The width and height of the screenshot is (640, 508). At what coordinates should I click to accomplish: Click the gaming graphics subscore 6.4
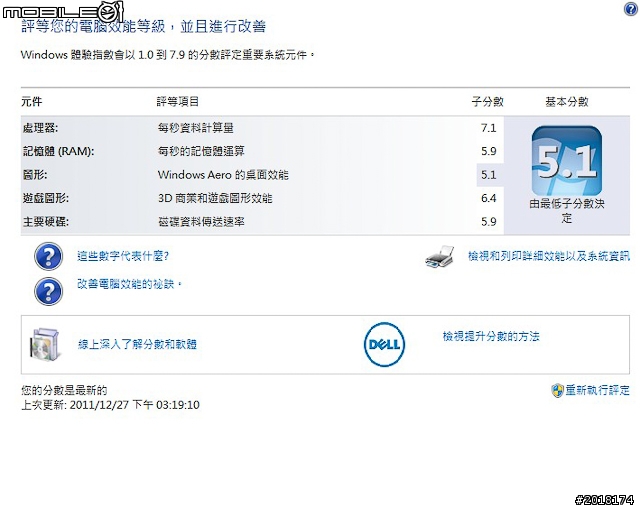489,198
